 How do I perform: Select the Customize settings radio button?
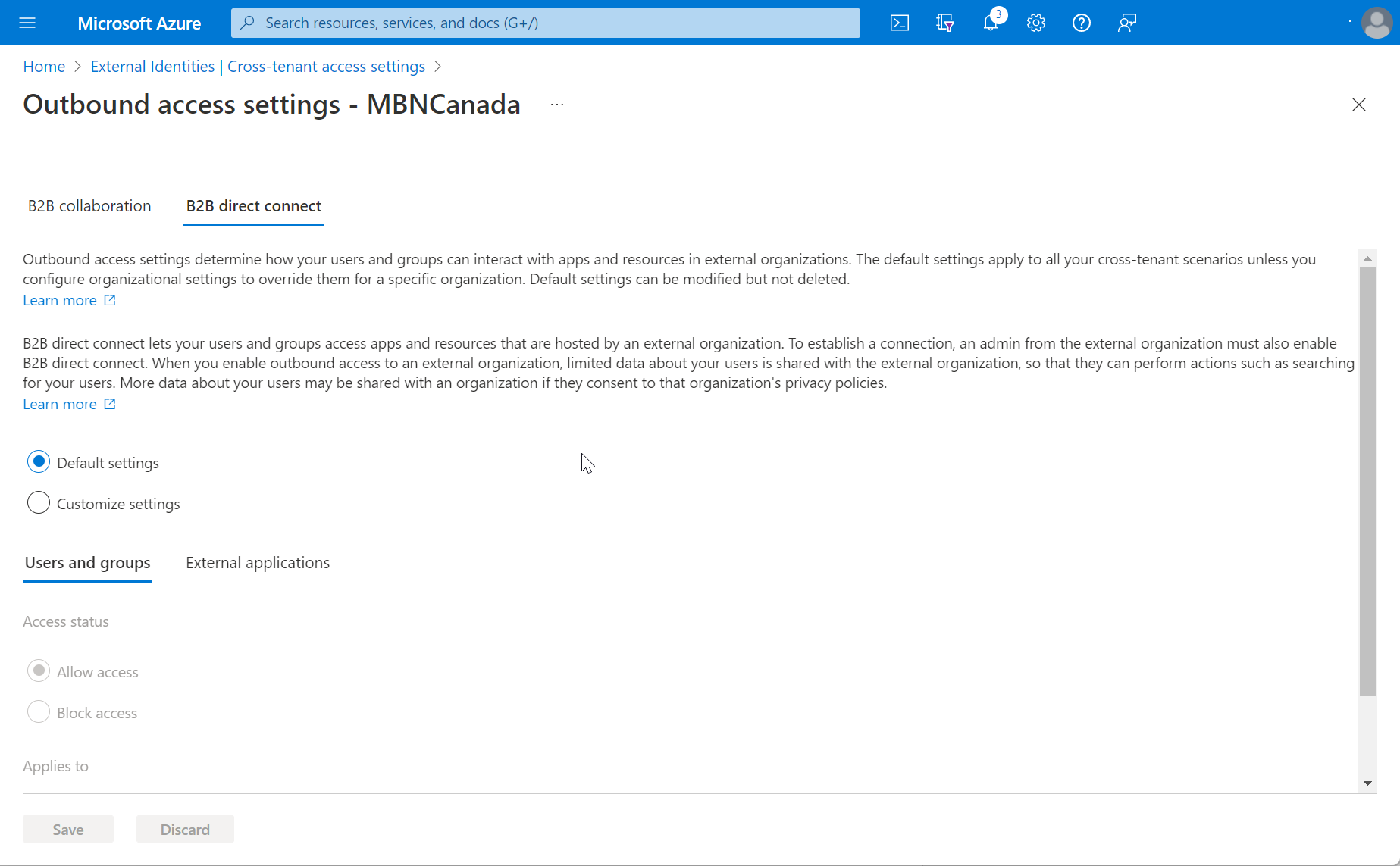[x=39, y=502]
